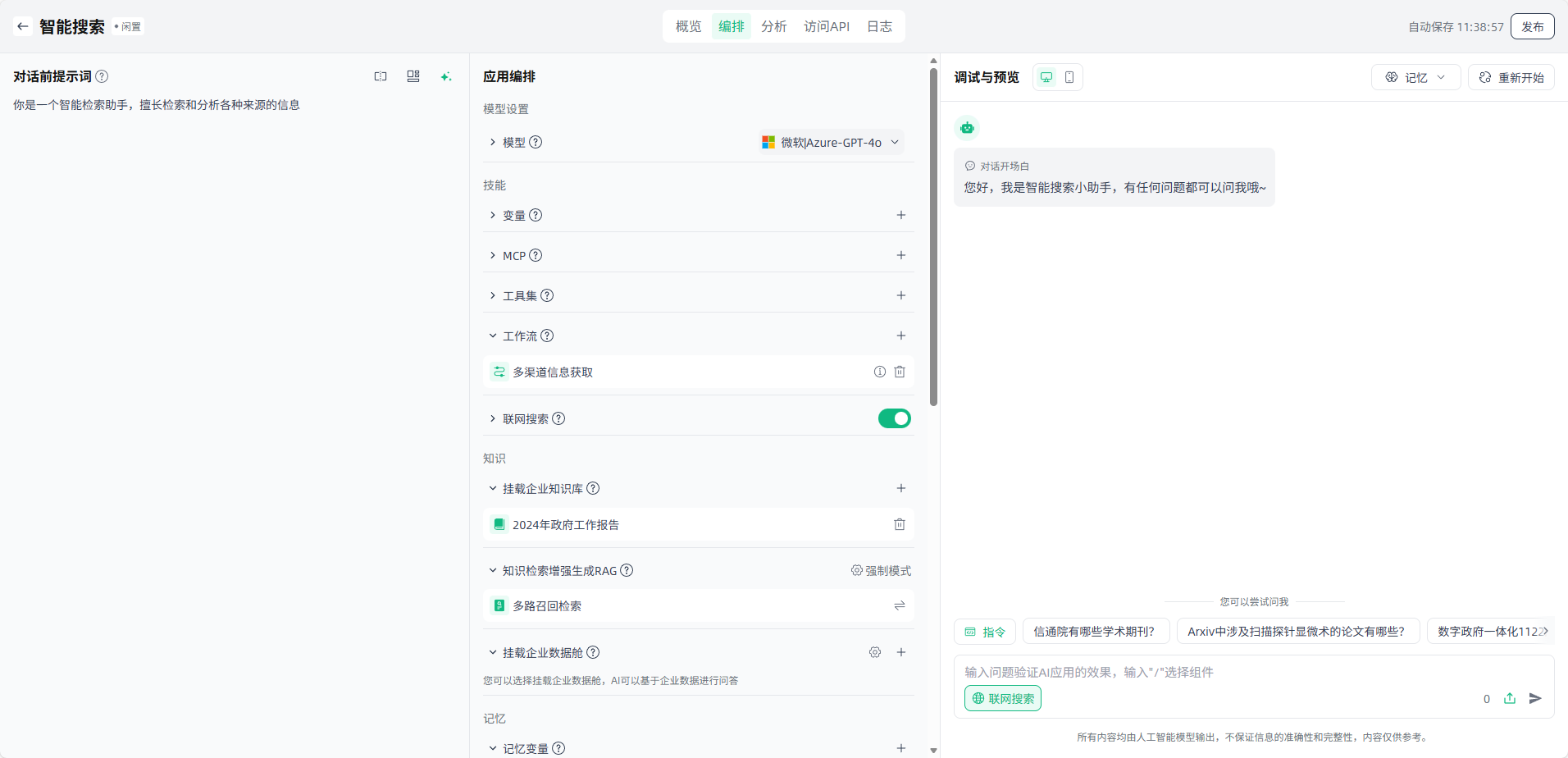Click the chat message input field
The width and height of the screenshot is (1568, 758).
[x=1214, y=672]
